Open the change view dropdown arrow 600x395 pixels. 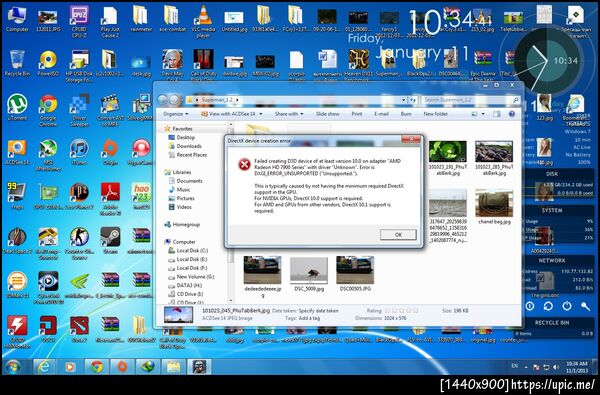(483, 114)
